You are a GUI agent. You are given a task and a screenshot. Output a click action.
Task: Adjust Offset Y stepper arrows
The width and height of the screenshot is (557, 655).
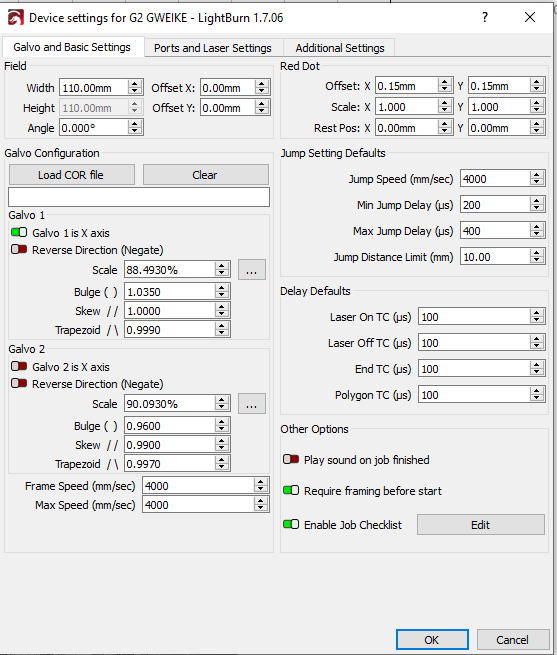click(262, 108)
